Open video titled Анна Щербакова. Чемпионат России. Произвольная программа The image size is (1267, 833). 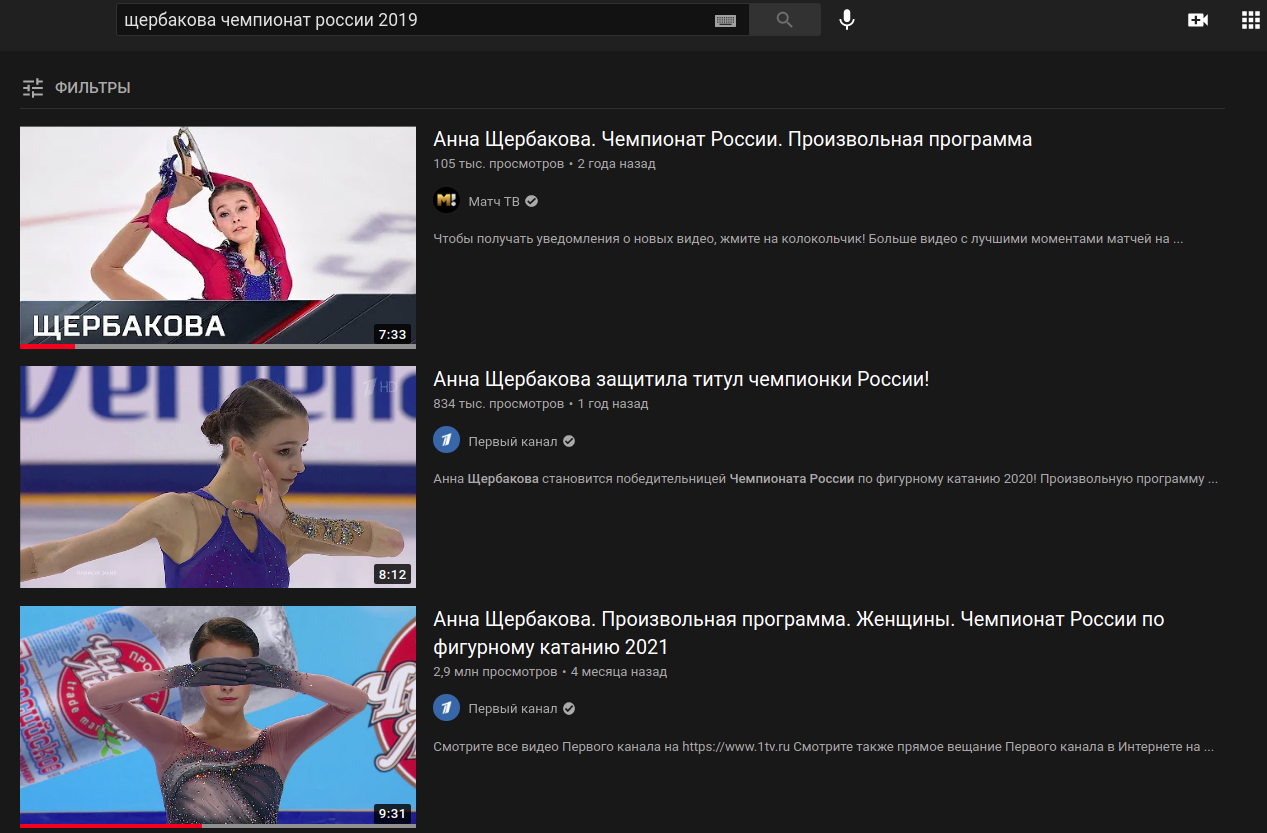click(x=732, y=139)
